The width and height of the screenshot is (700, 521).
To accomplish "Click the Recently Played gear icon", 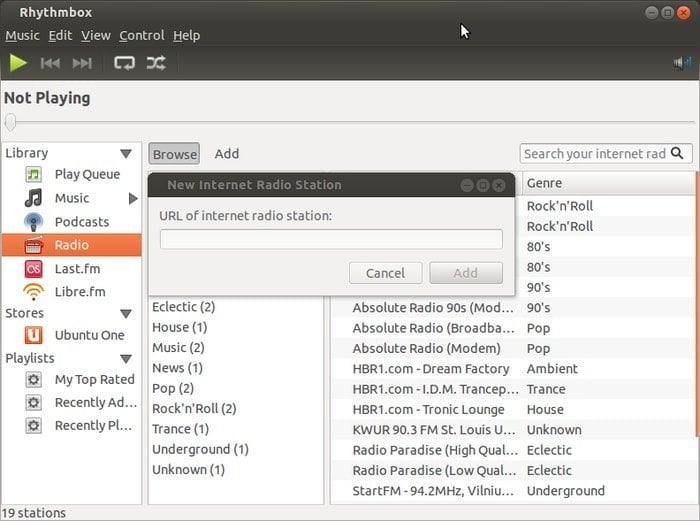I will click(33, 425).
